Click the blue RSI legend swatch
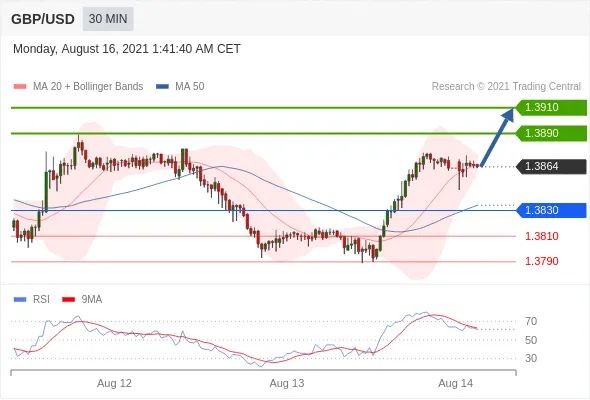 coord(20,300)
